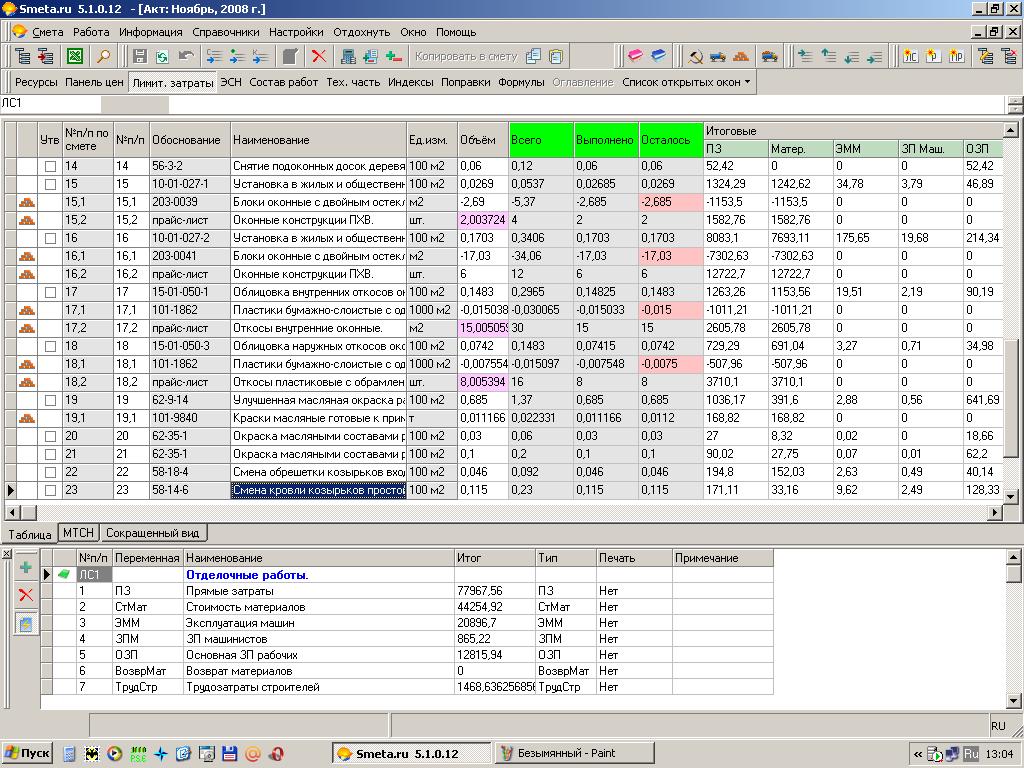This screenshot has height=768, width=1024.
Task: Click the brick pile materials icon in toolbar
Action: (741, 56)
